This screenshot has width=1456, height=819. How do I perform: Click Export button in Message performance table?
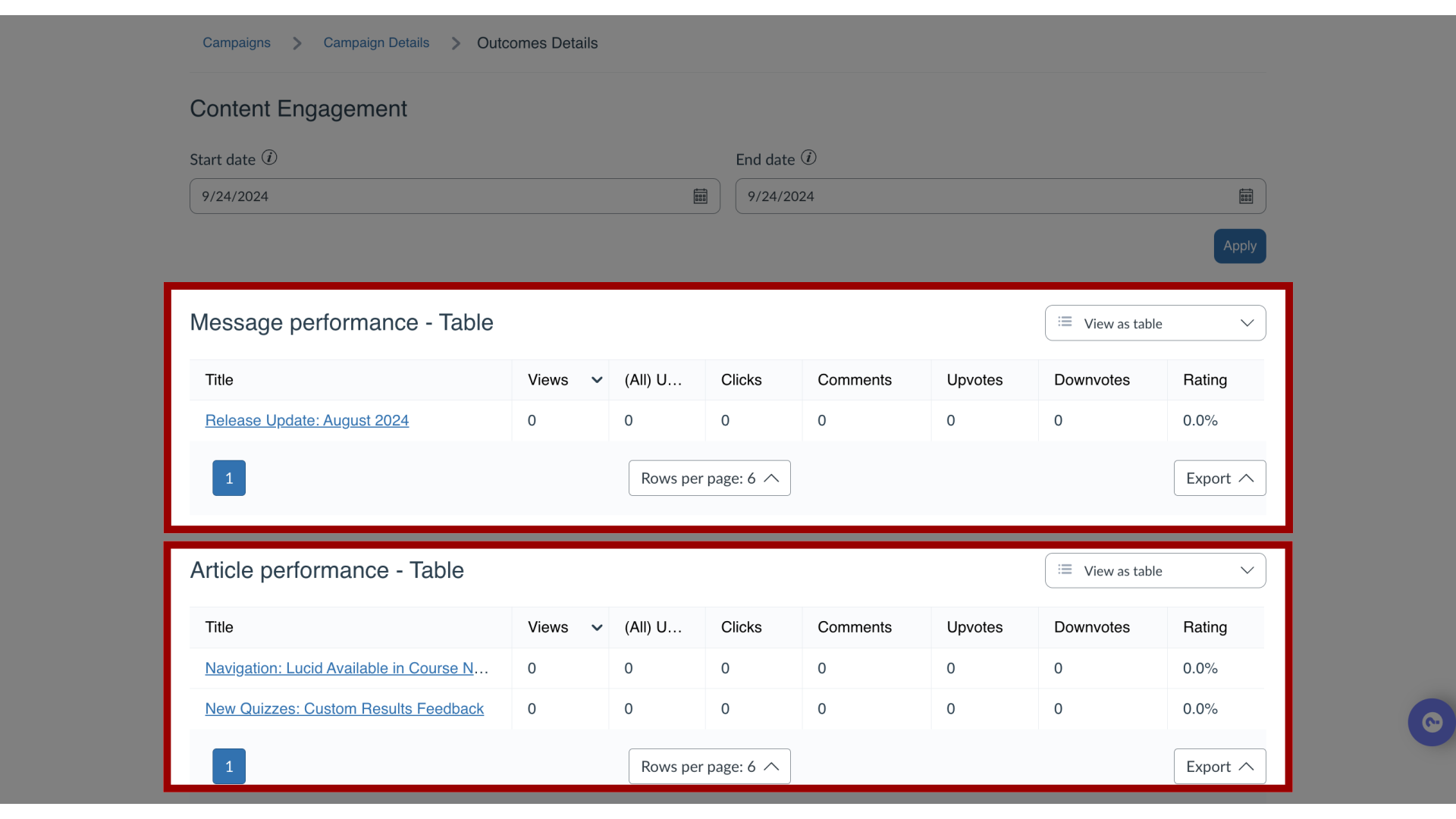coord(1219,478)
